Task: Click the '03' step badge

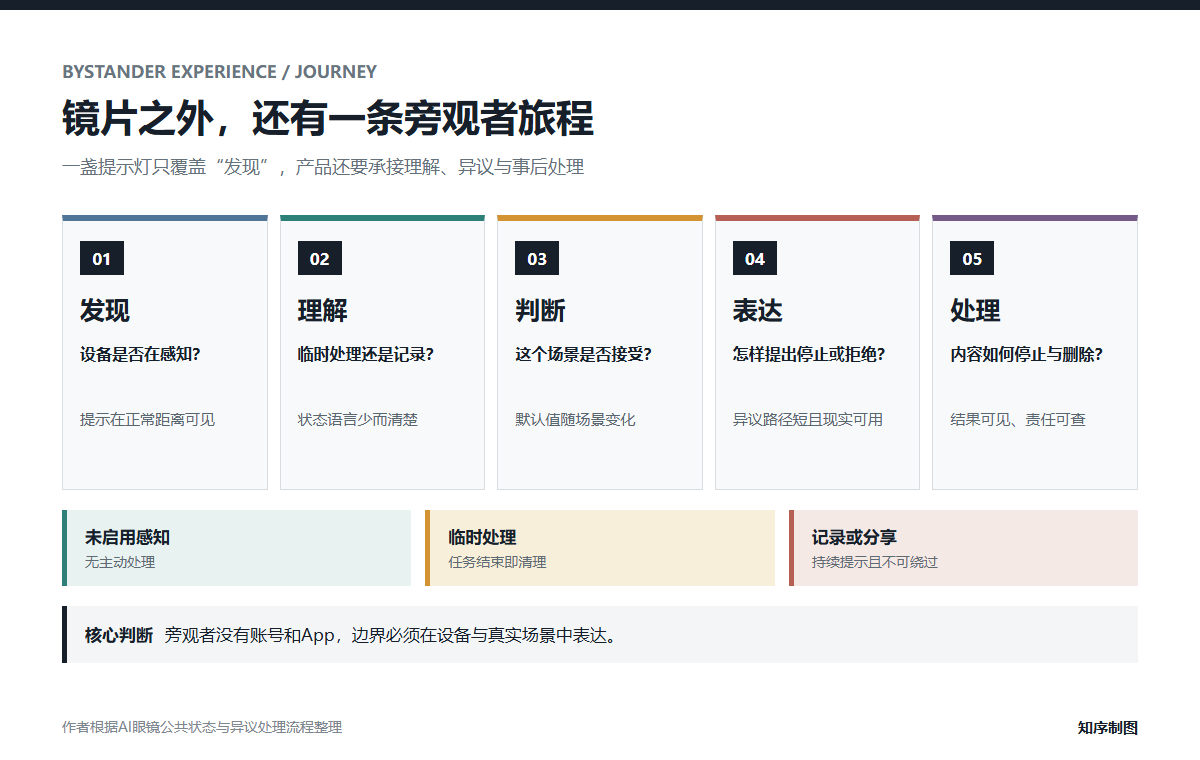Action: coord(537,259)
